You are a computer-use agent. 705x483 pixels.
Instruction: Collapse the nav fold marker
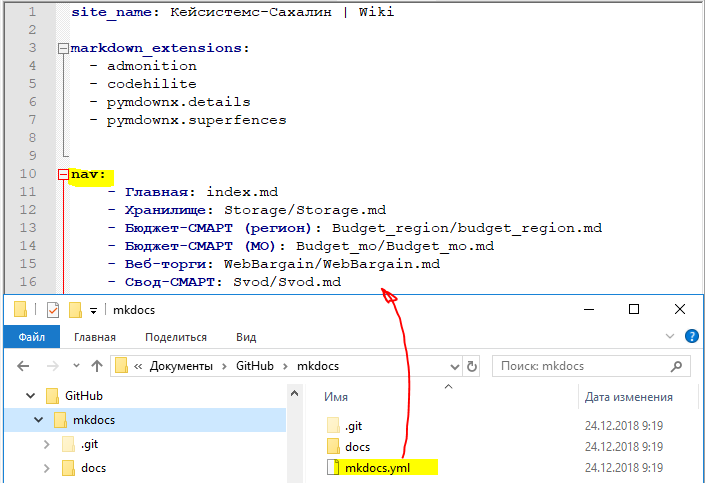[63, 174]
